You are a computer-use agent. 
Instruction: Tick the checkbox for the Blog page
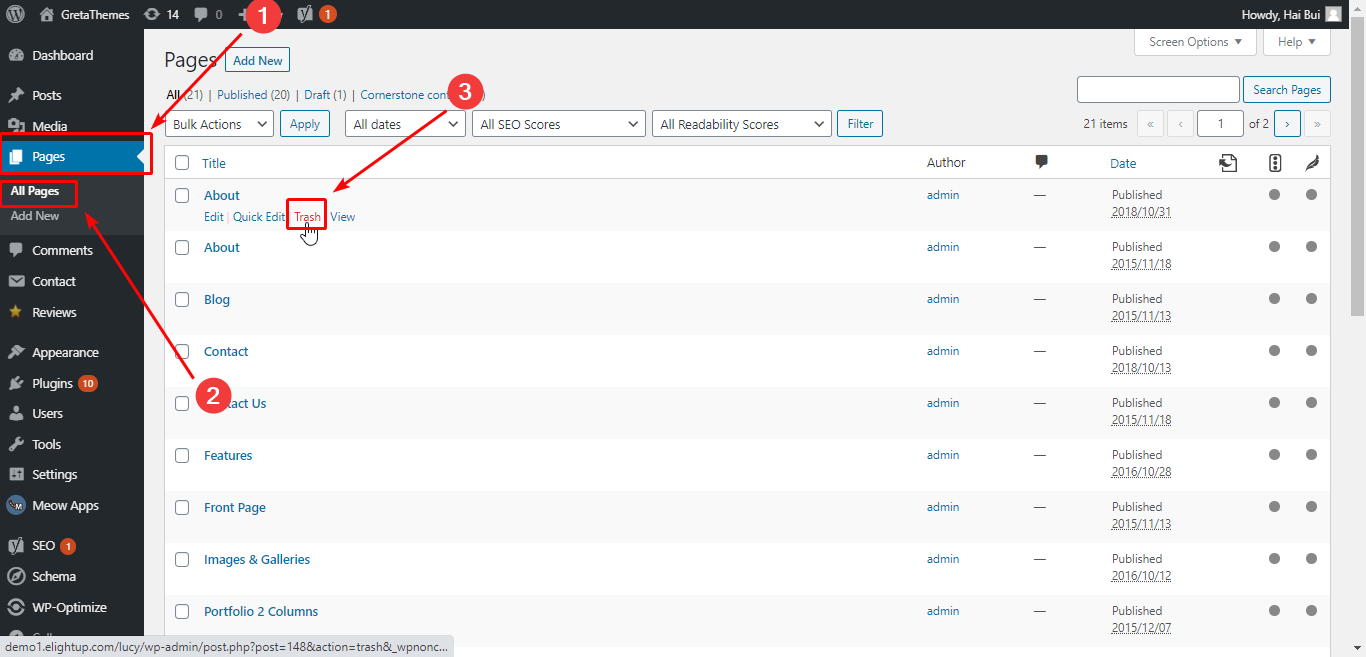(x=181, y=299)
